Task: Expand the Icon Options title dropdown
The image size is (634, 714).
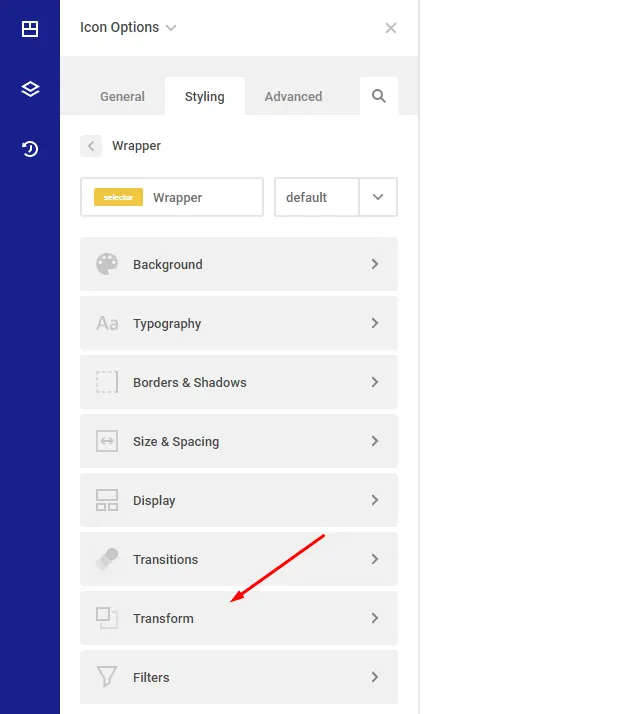Action: (171, 28)
